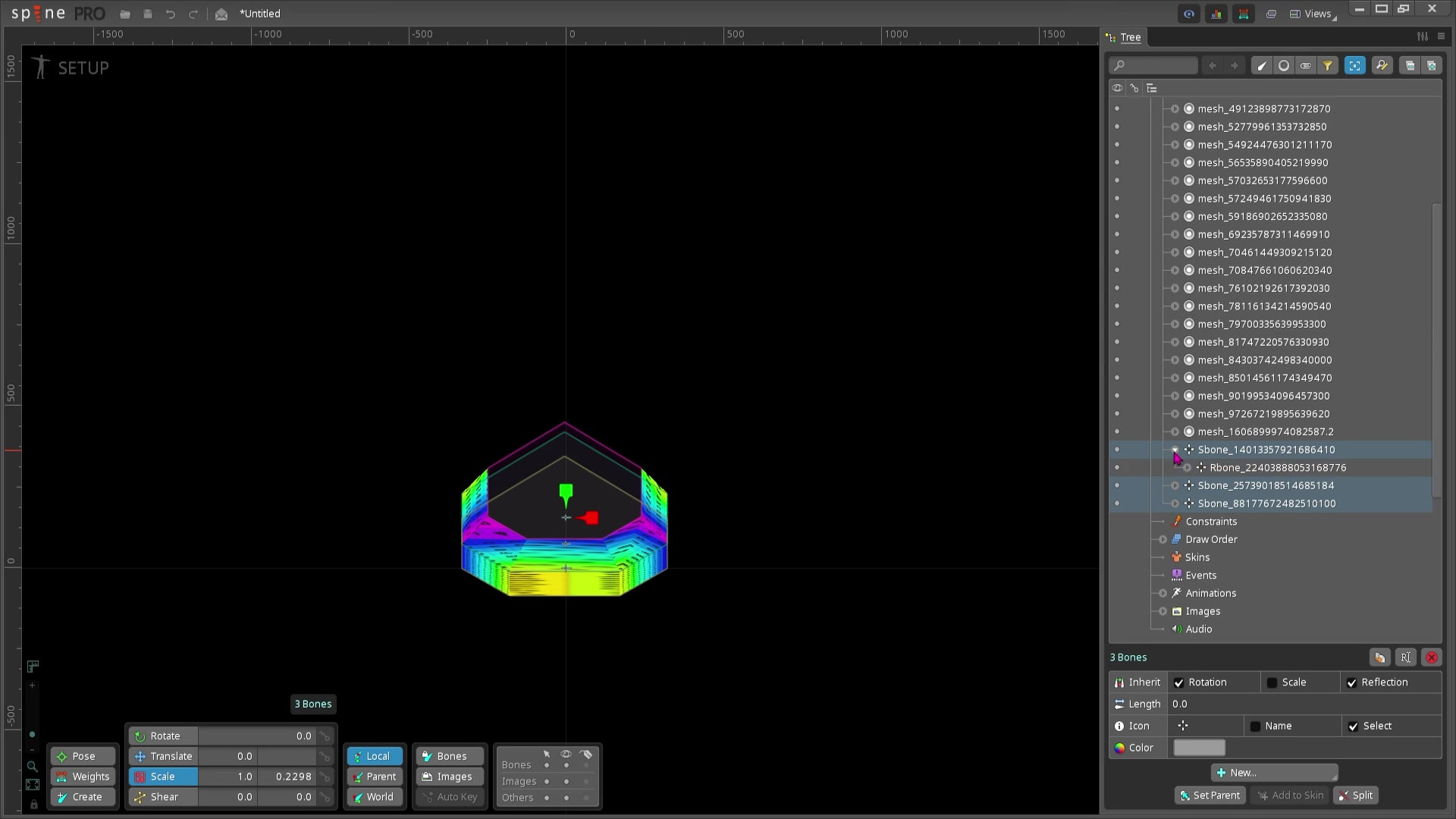Select the Weights tool

[83, 777]
